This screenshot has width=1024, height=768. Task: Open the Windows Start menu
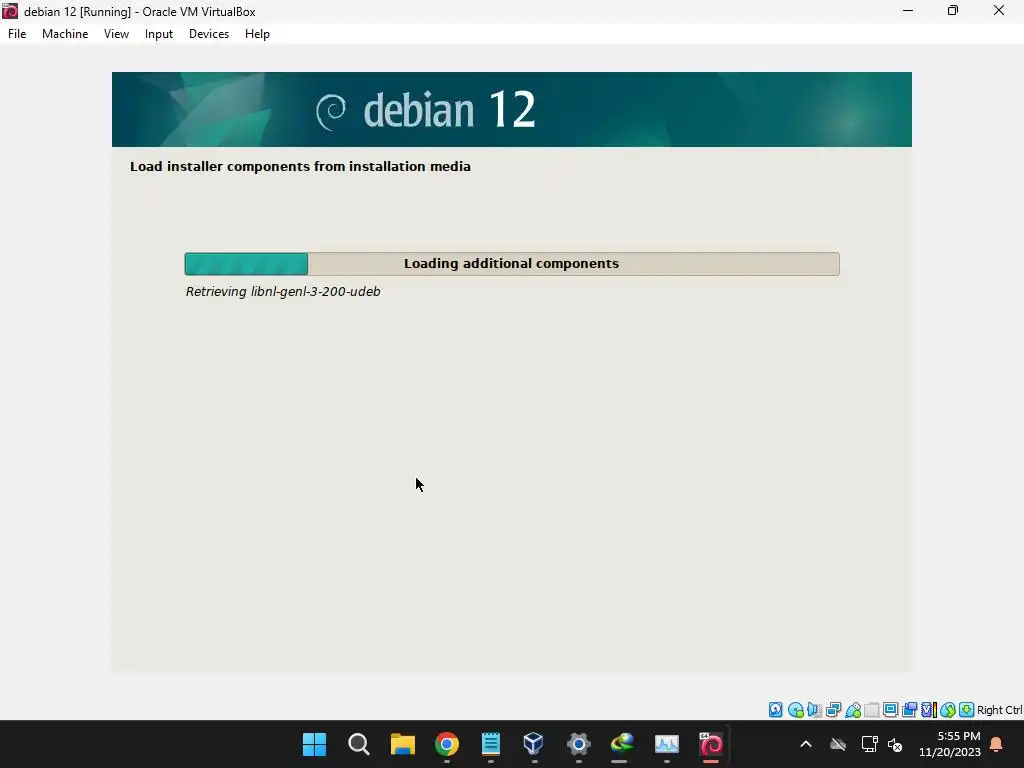(314, 744)
